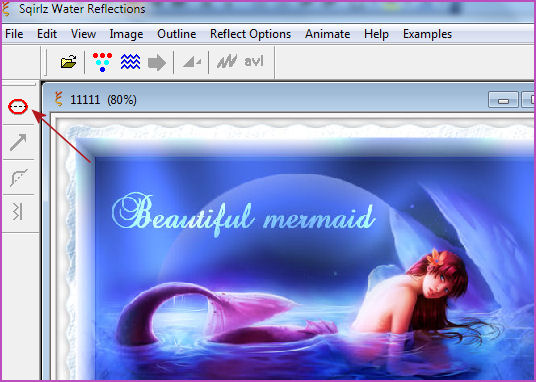Screen dimensions: 536x382
Task: Click the save GIF zigzag icon
Action: tap(227, 62)
